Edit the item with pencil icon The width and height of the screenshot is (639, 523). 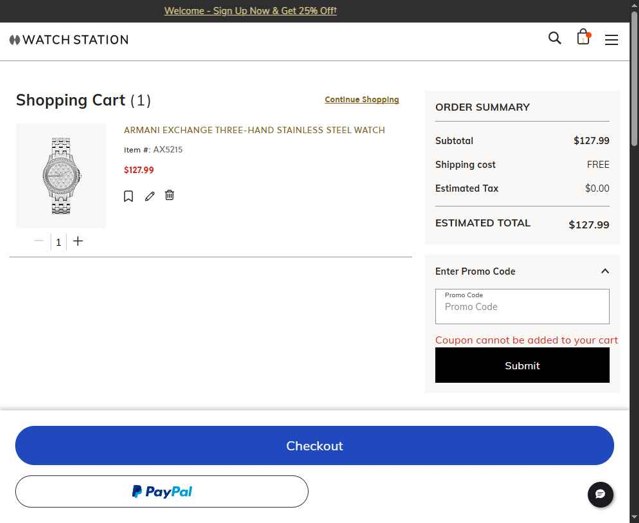tap(150, 196)
